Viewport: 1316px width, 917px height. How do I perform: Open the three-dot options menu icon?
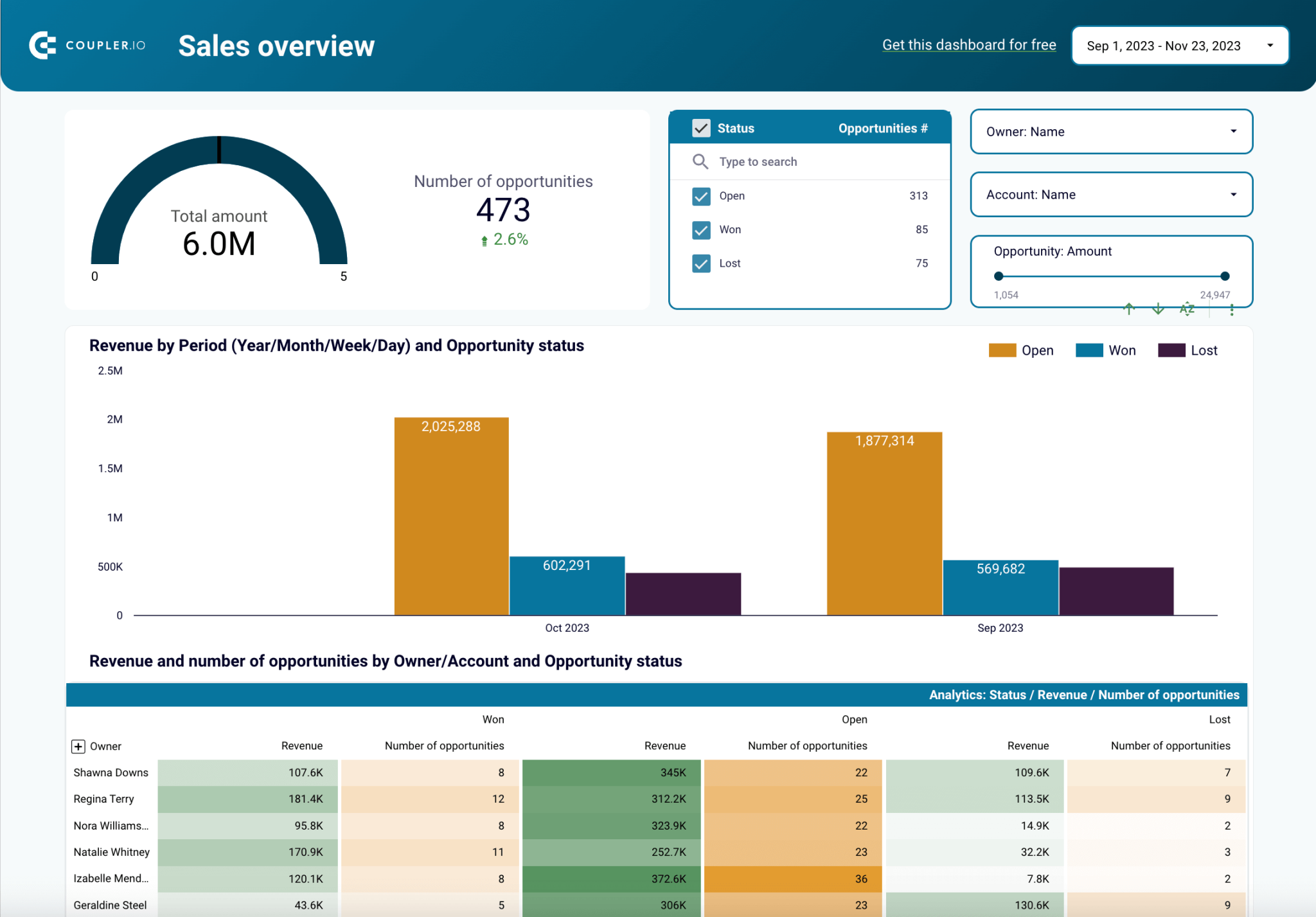[x=1232, y=309]
